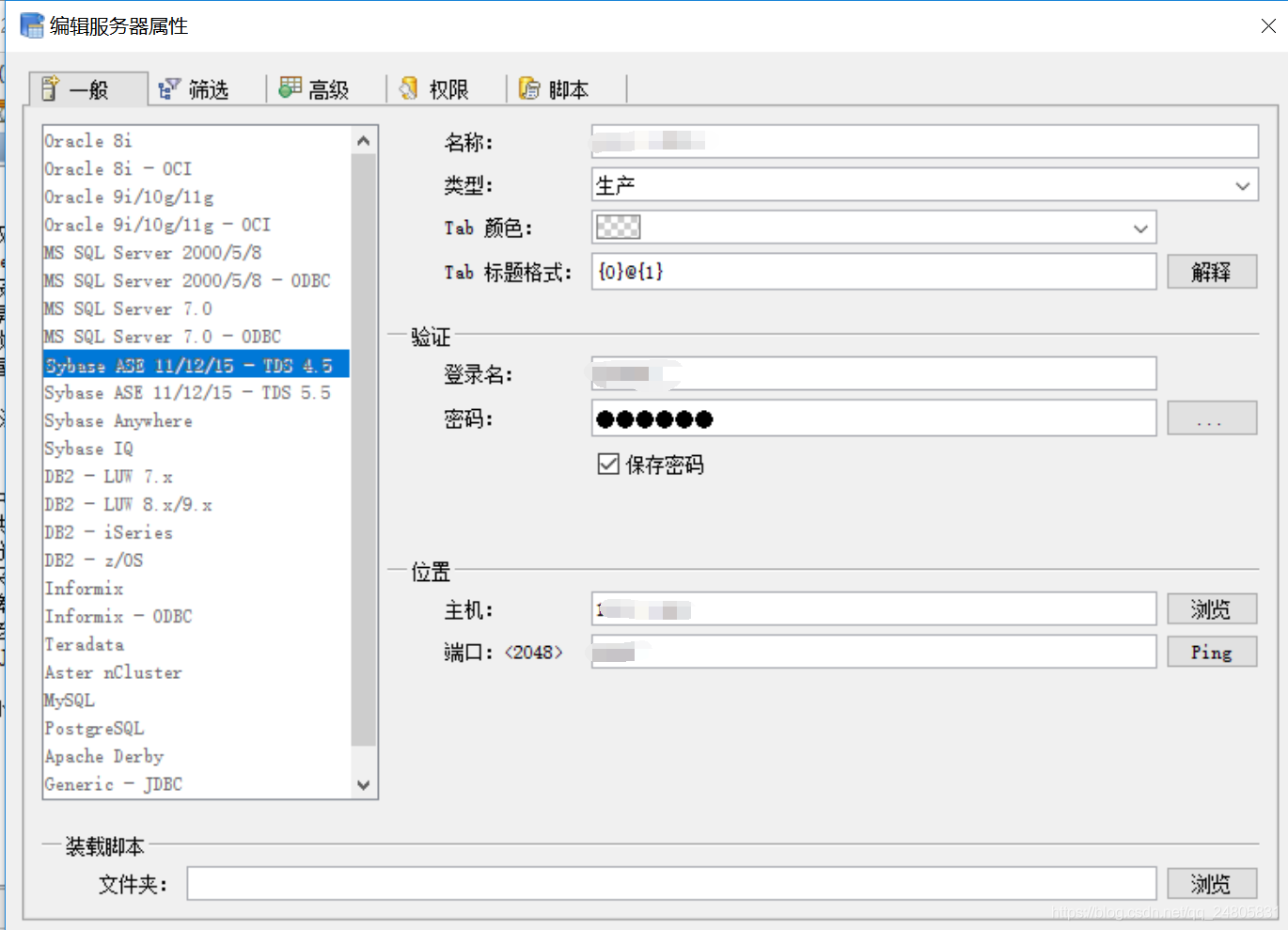The image size is (1288, 930).
Task: Select "PostgreSQL"
Action: (x=196, y=728)
